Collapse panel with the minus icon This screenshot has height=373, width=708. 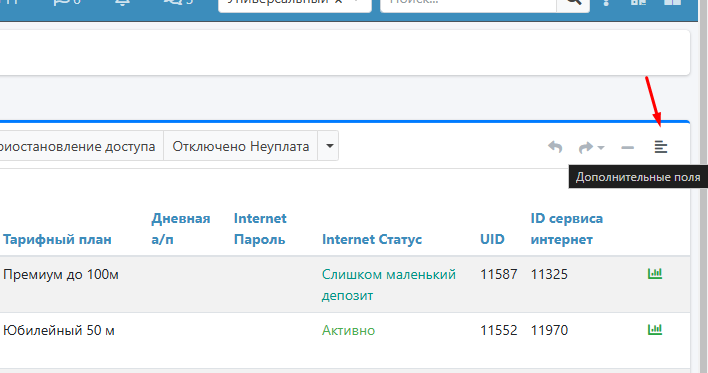click(x=628, y=147)
